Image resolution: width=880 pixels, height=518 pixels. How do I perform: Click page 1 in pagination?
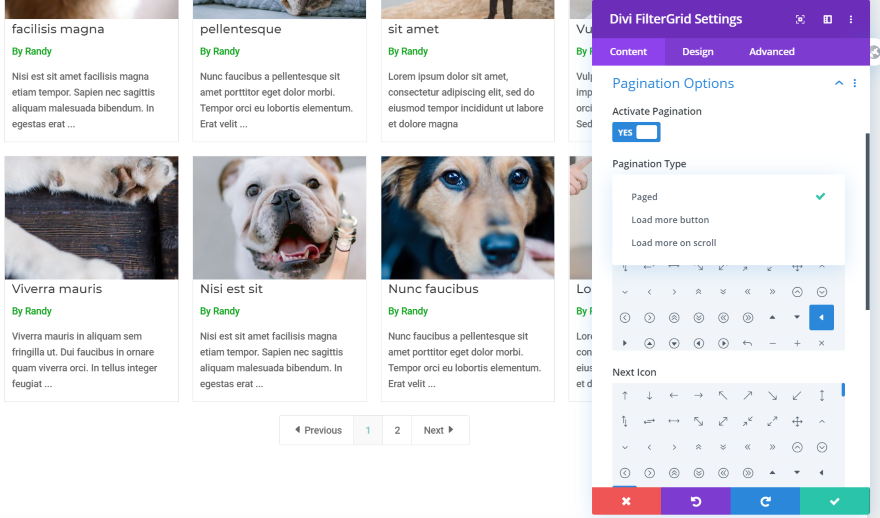click(x=368, y=430)
